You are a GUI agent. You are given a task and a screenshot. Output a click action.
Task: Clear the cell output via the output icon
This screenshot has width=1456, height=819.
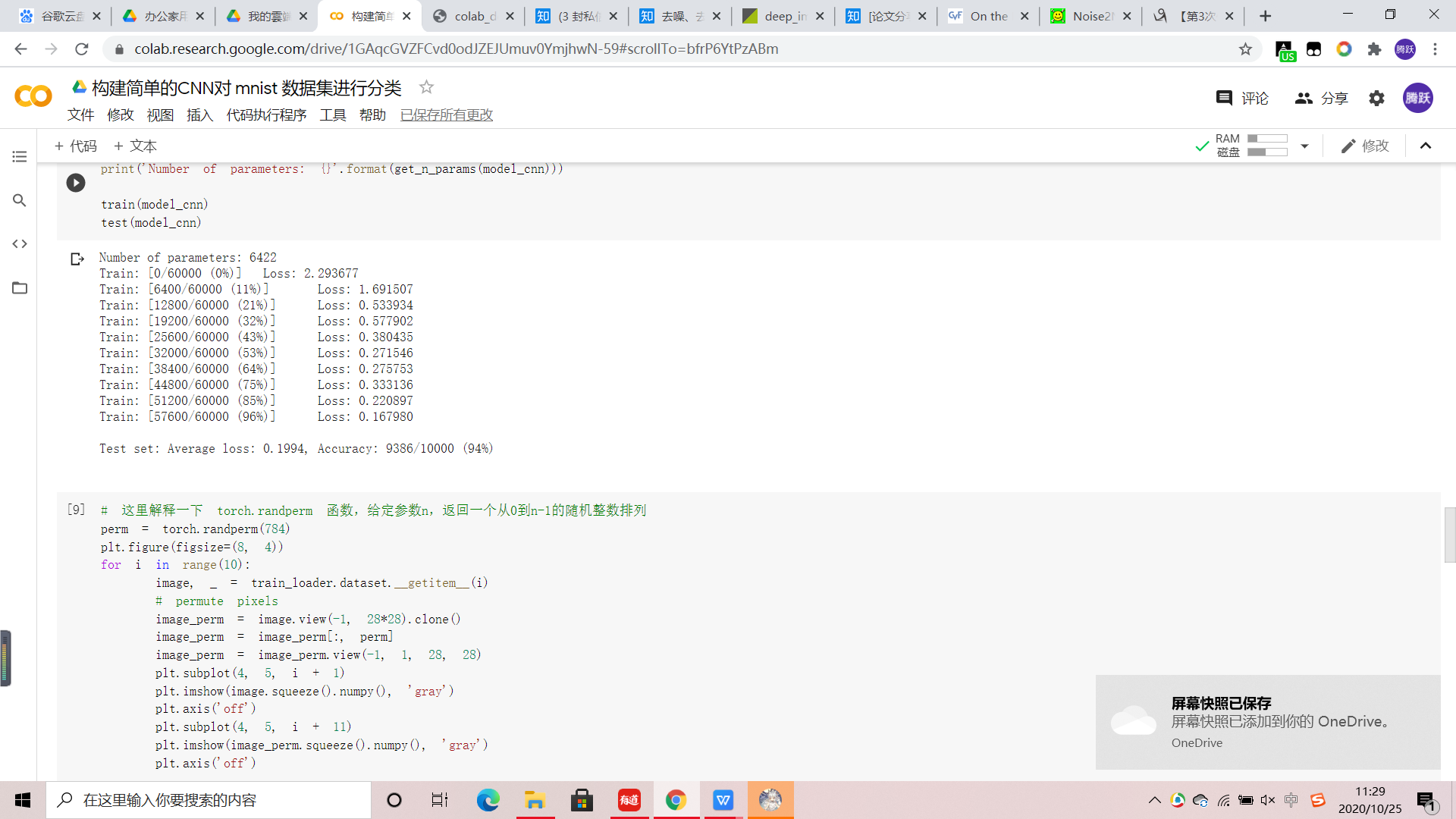77,259
